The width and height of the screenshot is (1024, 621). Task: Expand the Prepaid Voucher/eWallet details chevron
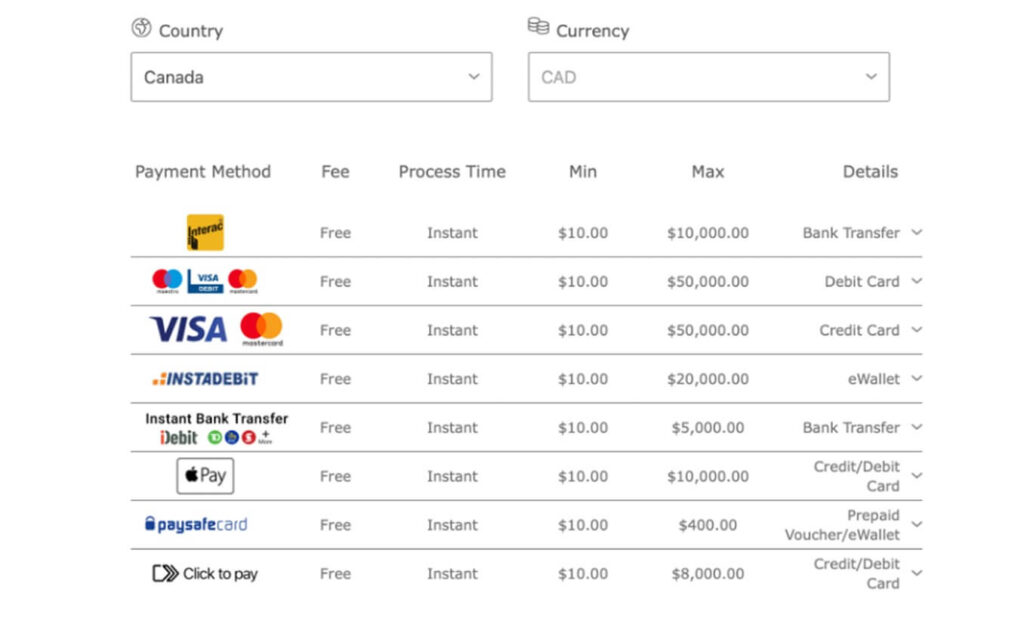tap(917, 524)
